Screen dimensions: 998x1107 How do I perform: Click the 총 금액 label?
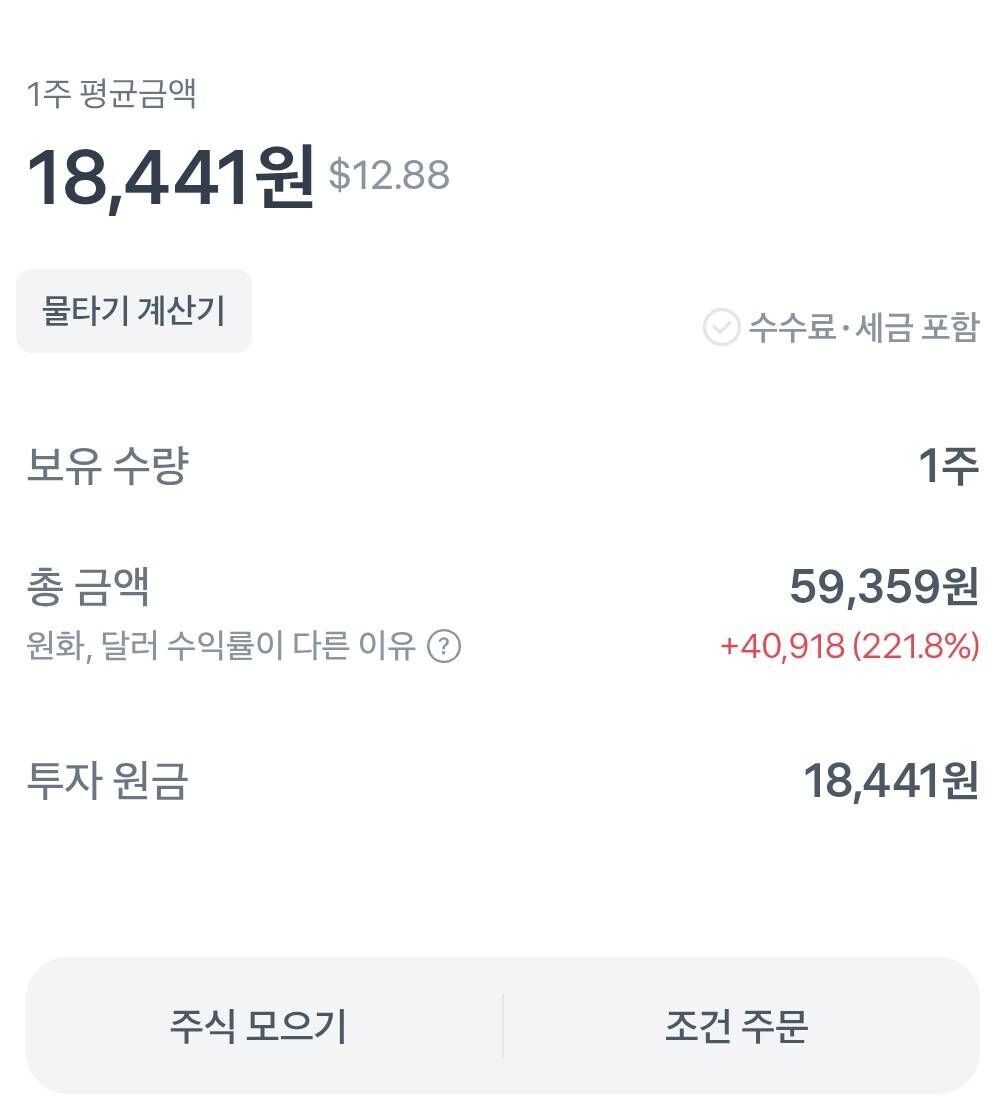tap(88, 586)
